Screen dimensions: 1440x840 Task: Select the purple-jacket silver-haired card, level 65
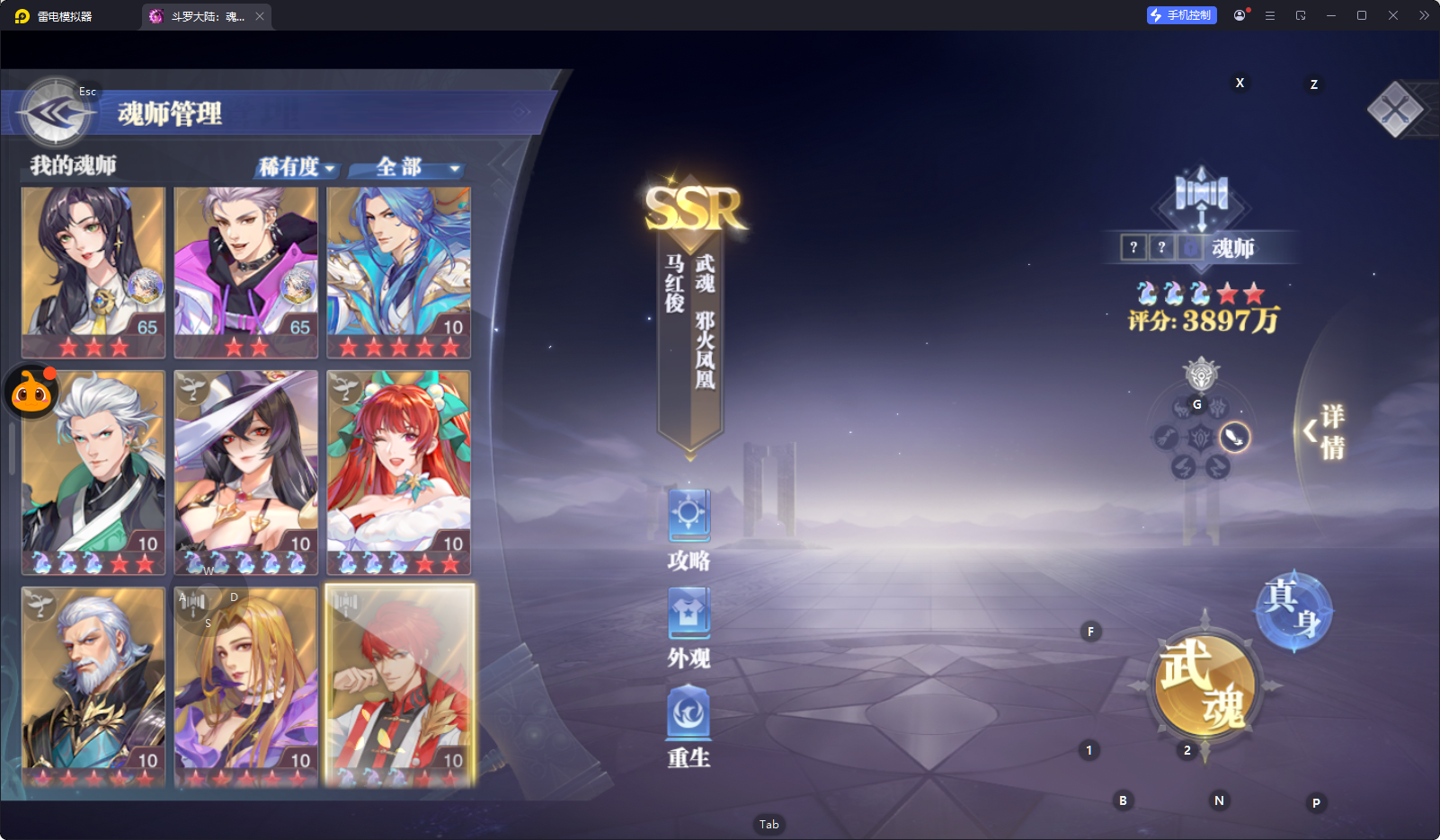point(246,272)
